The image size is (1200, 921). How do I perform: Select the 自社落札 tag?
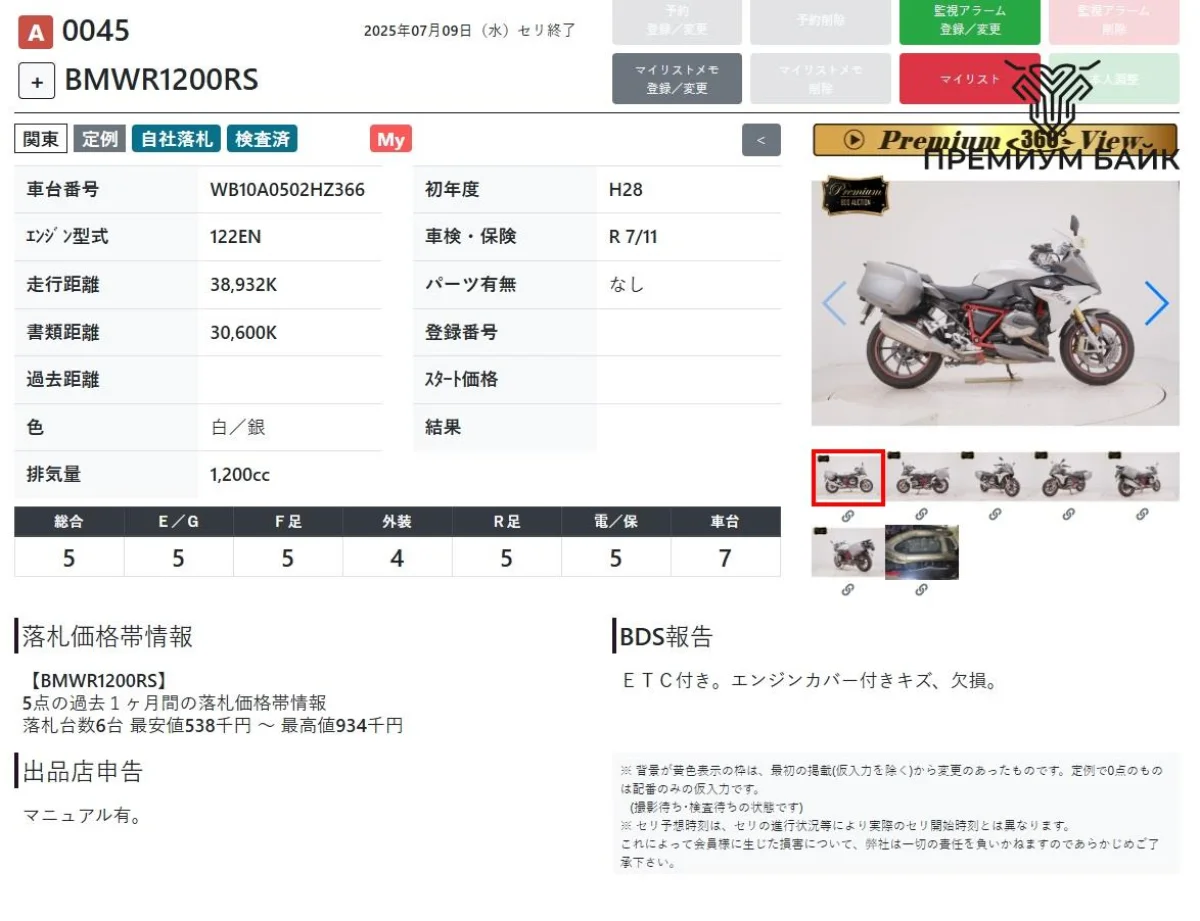[x=176, y=139]
